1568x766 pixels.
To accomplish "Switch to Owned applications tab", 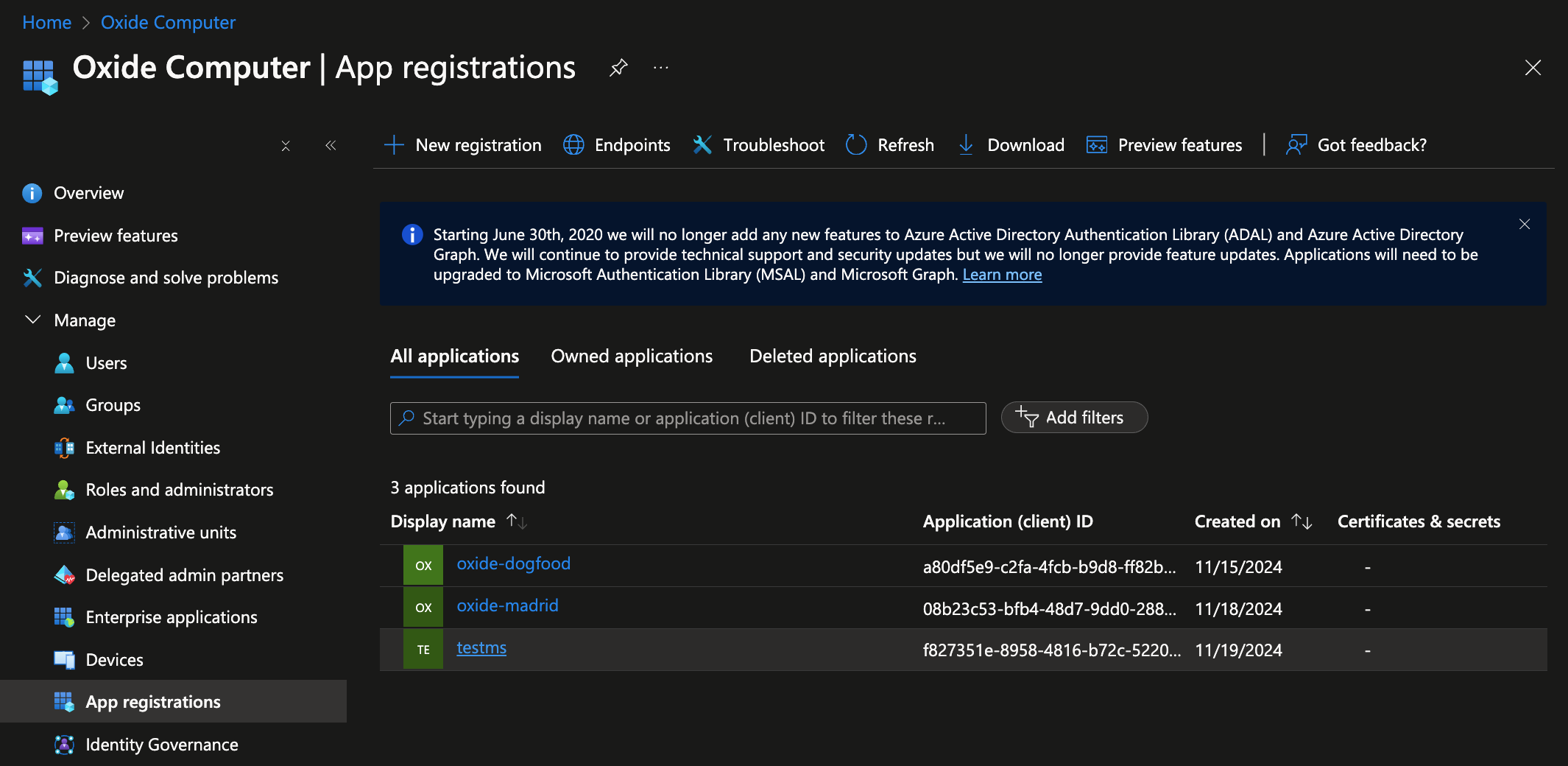I will pos(632,356).
